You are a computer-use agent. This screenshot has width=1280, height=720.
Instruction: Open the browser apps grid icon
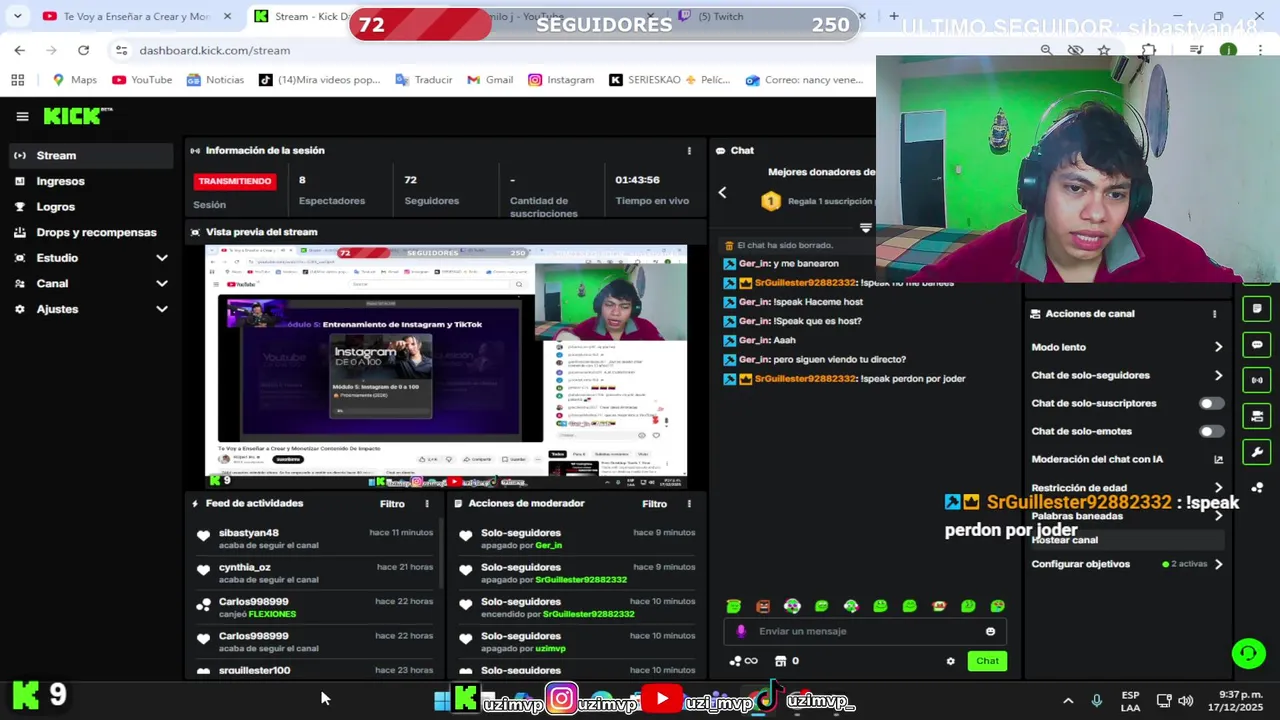coord(17,80)
